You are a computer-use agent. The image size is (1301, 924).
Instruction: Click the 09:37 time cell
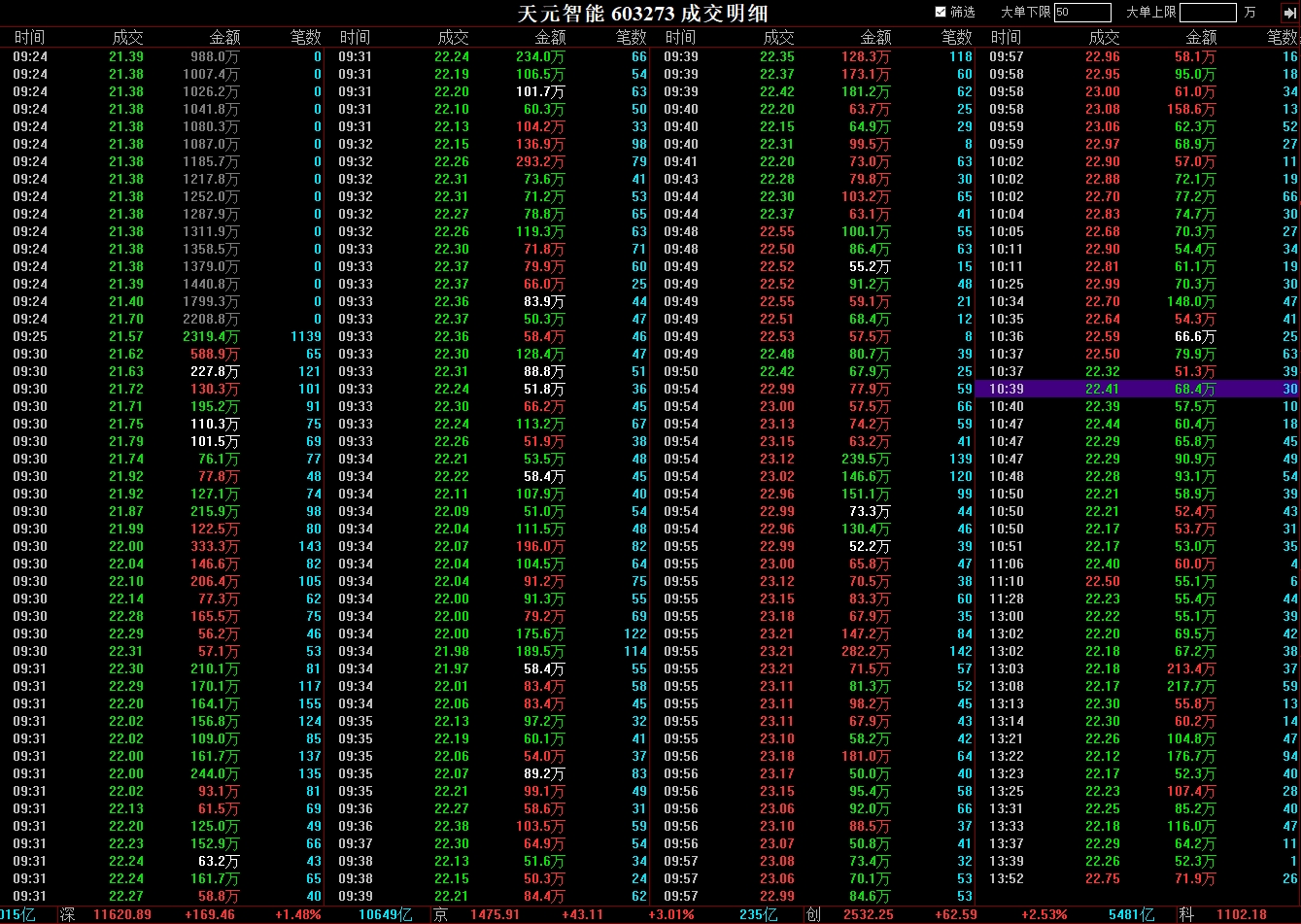[356, 843]
